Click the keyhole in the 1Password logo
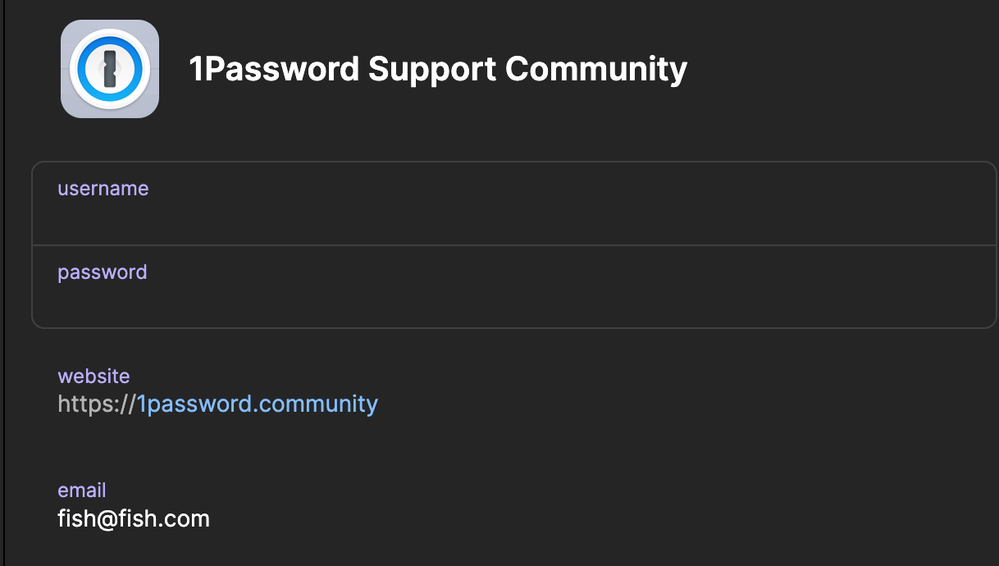999x566 pixels. (x=110, y=69)
